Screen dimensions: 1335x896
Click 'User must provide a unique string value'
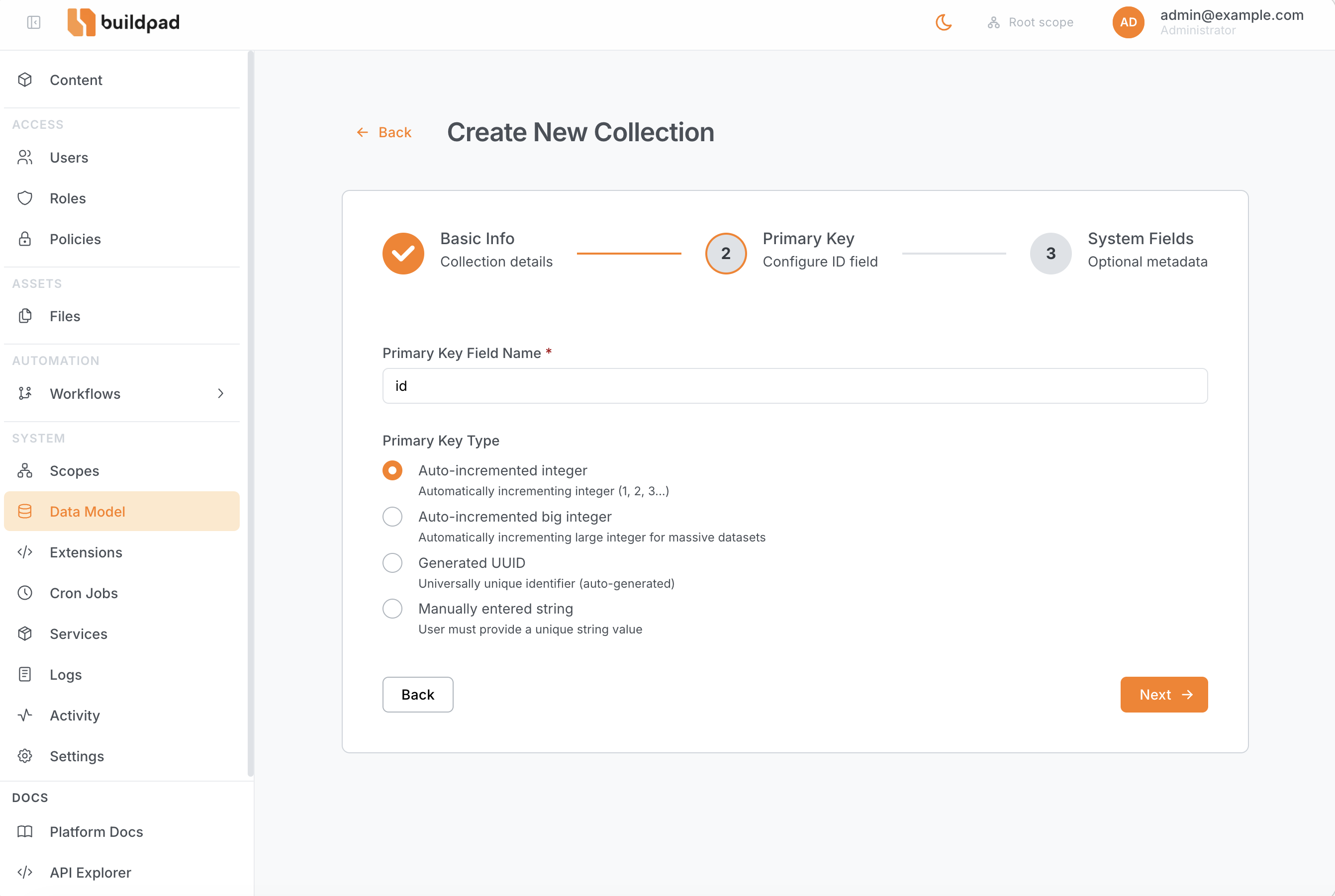pos(530,629)
